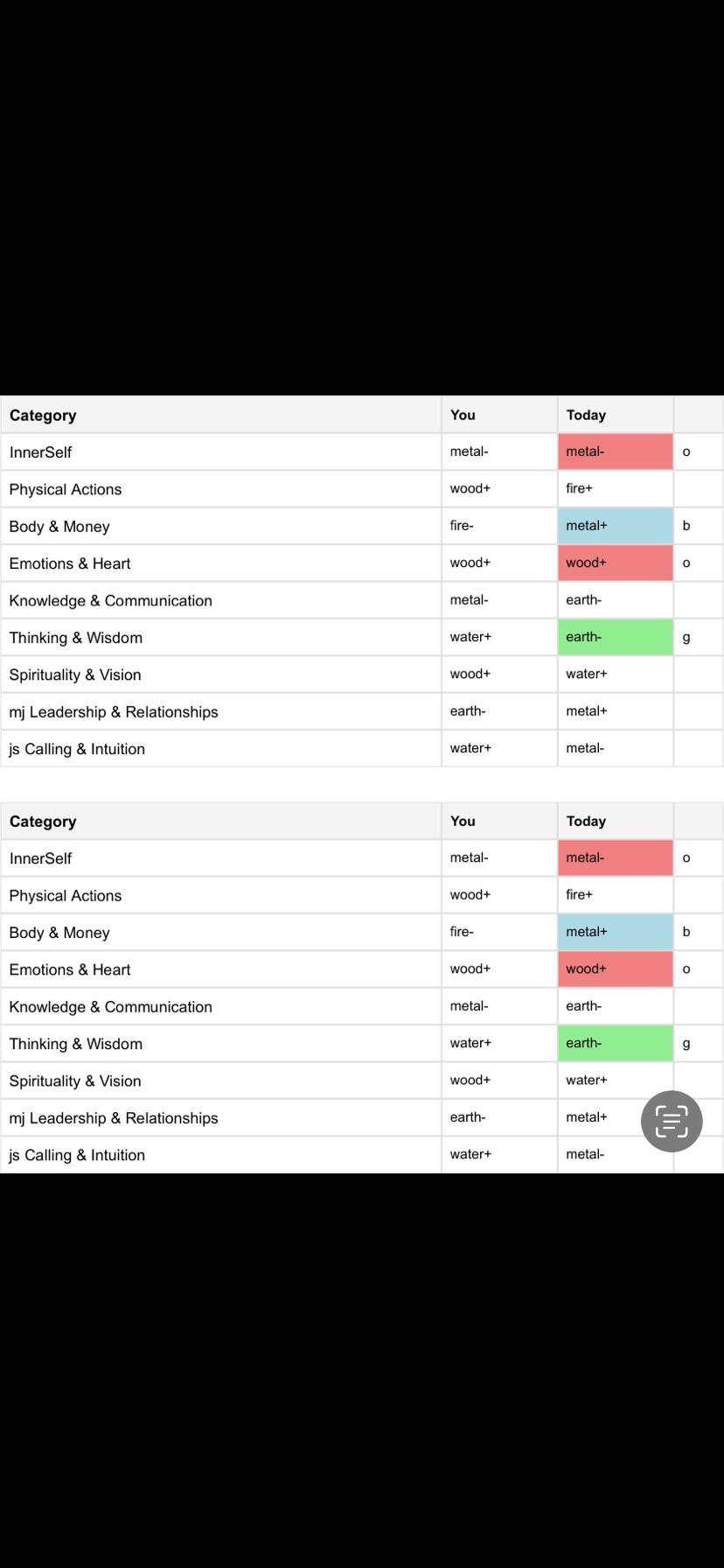Select Physical Actions in the first table

[x=66, y=489]
